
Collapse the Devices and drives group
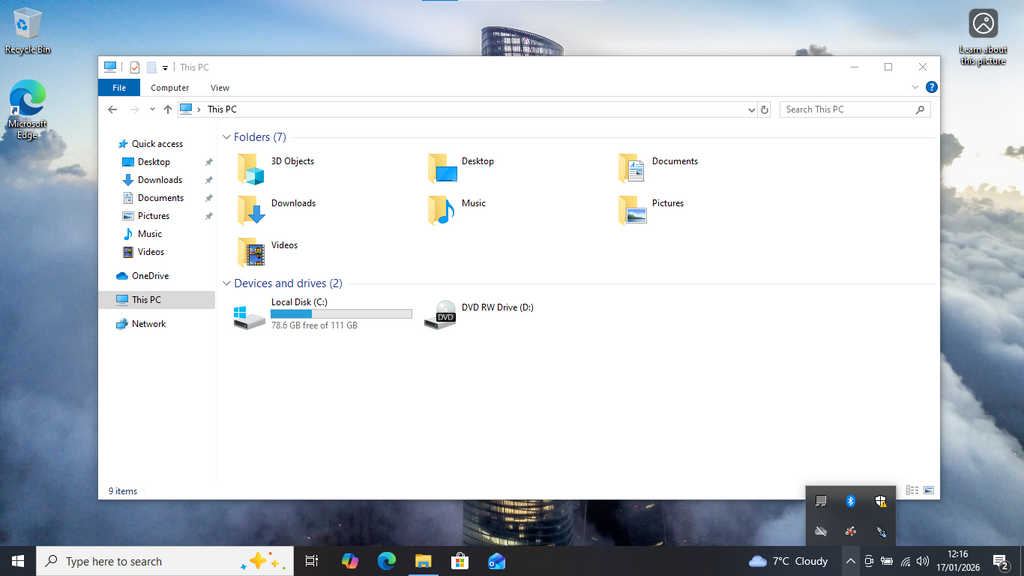point(226,283)
